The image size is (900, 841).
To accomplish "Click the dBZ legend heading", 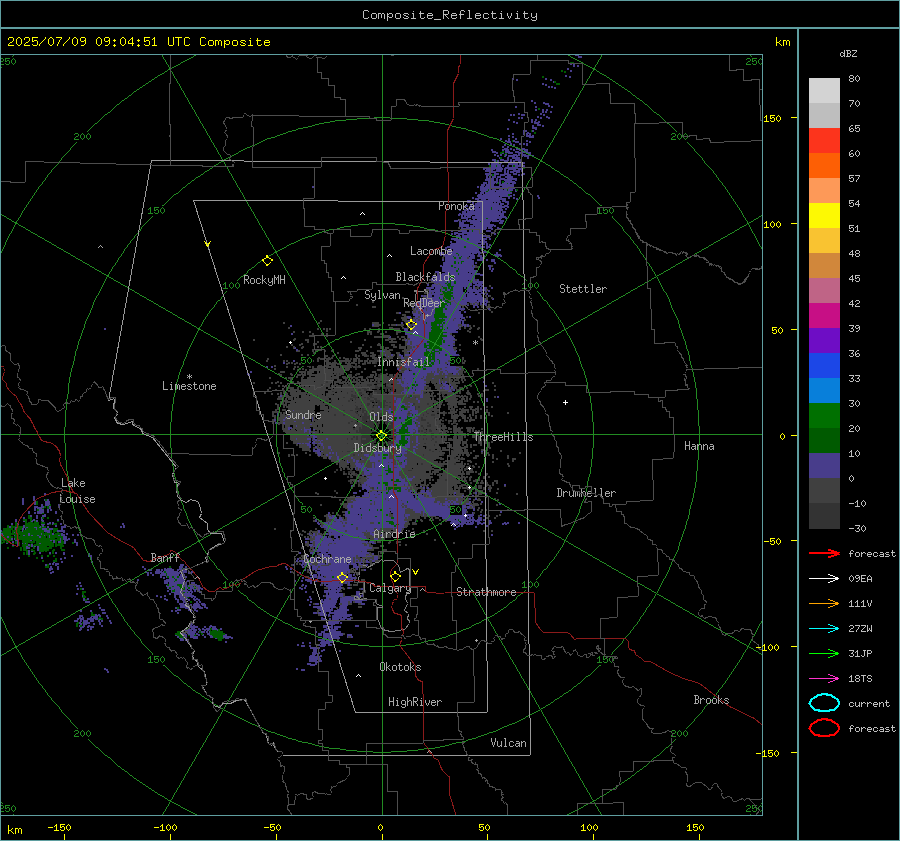I will tap(848, 53).
